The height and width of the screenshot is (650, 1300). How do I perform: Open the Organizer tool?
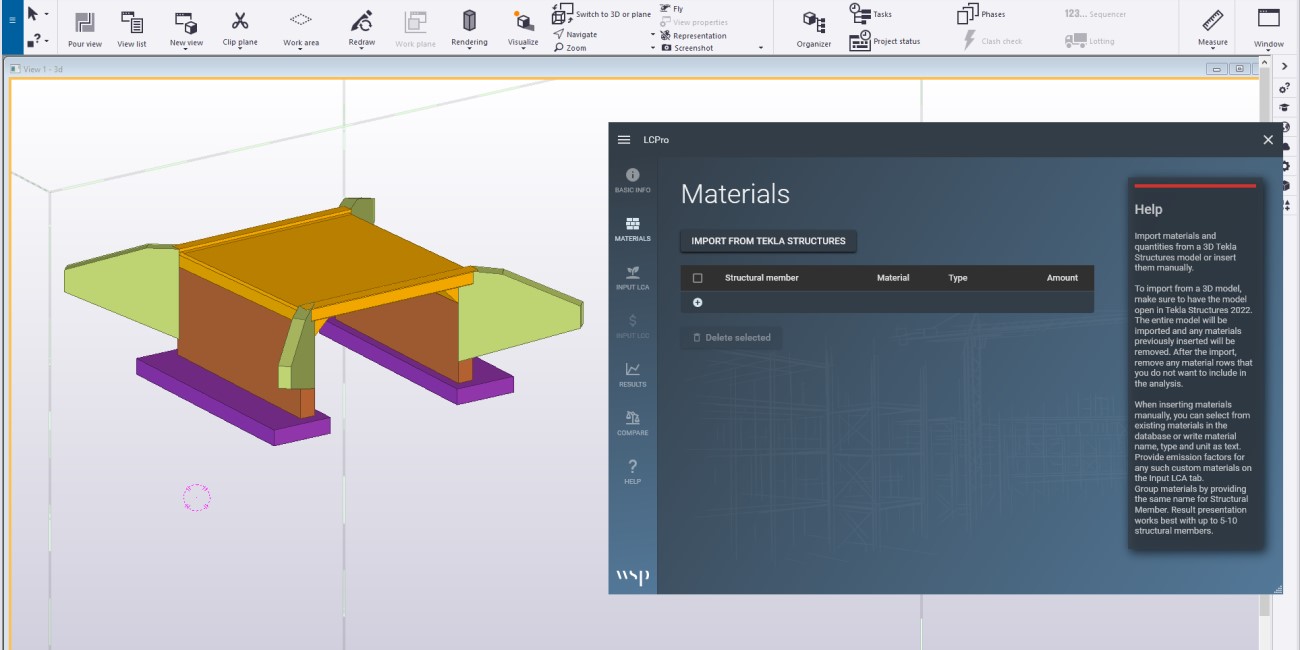[x=814, y=28]
